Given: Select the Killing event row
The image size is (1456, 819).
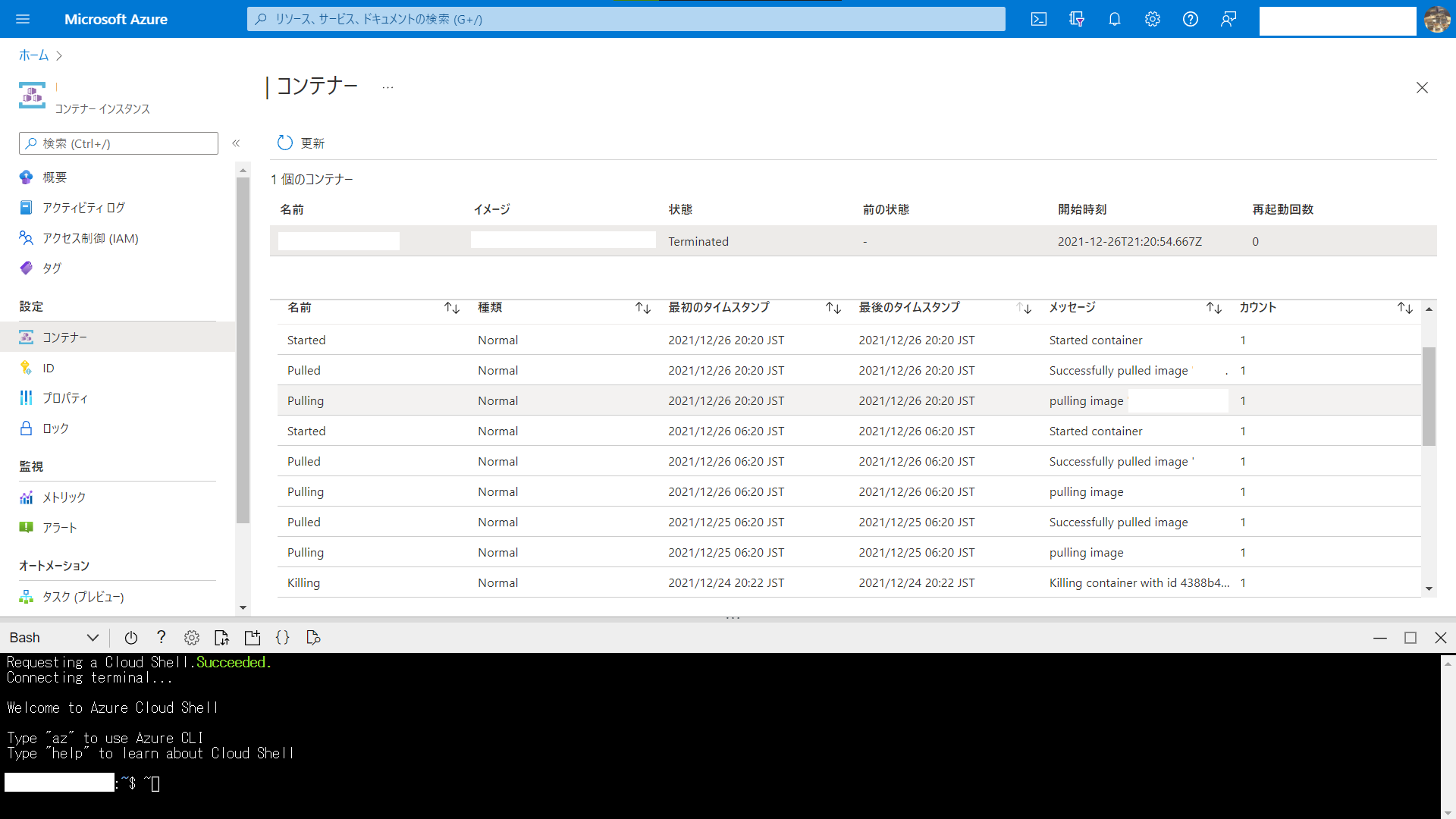Looking at the screenshot, I should click(x=849, y=582).
